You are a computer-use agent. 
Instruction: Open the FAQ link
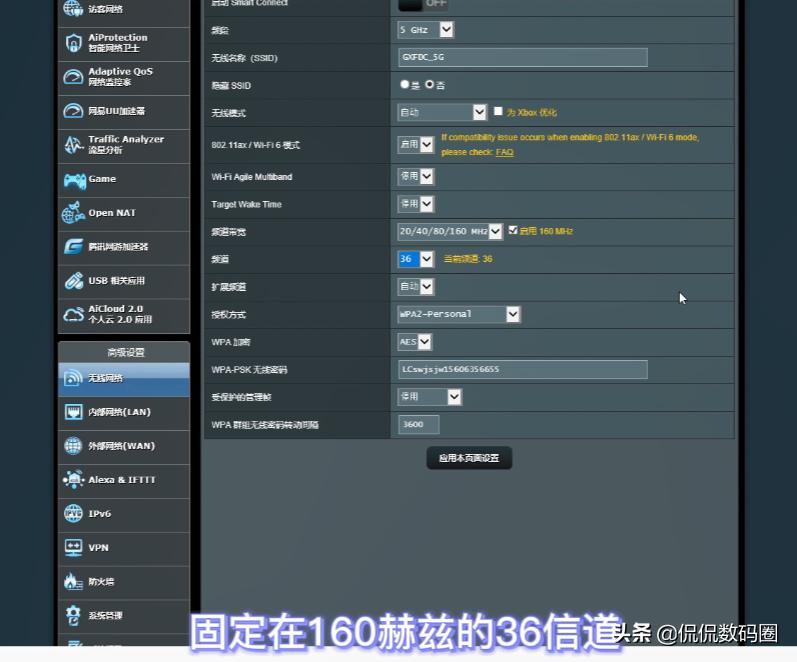(504, 152)
